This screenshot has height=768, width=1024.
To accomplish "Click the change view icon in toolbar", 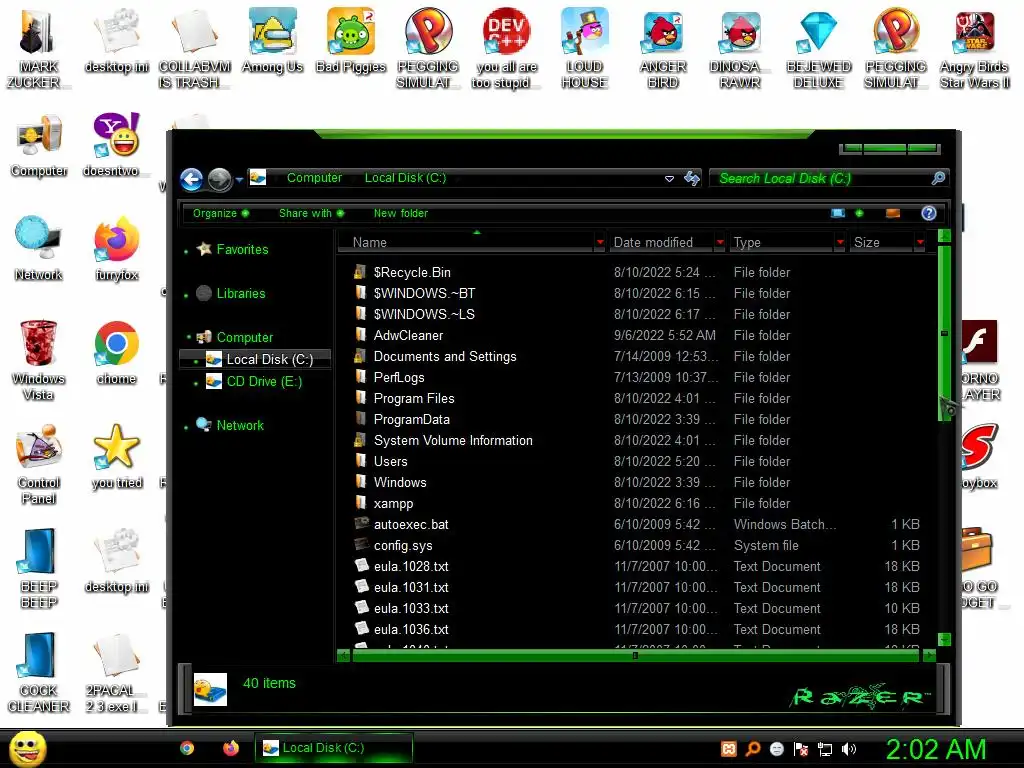I will (838, 213).
